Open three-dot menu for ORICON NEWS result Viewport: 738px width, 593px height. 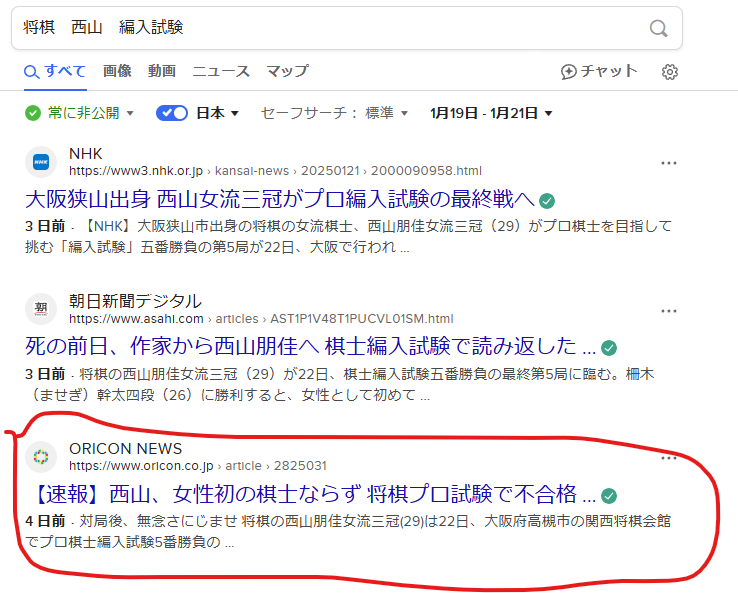[x=669, y=458]
